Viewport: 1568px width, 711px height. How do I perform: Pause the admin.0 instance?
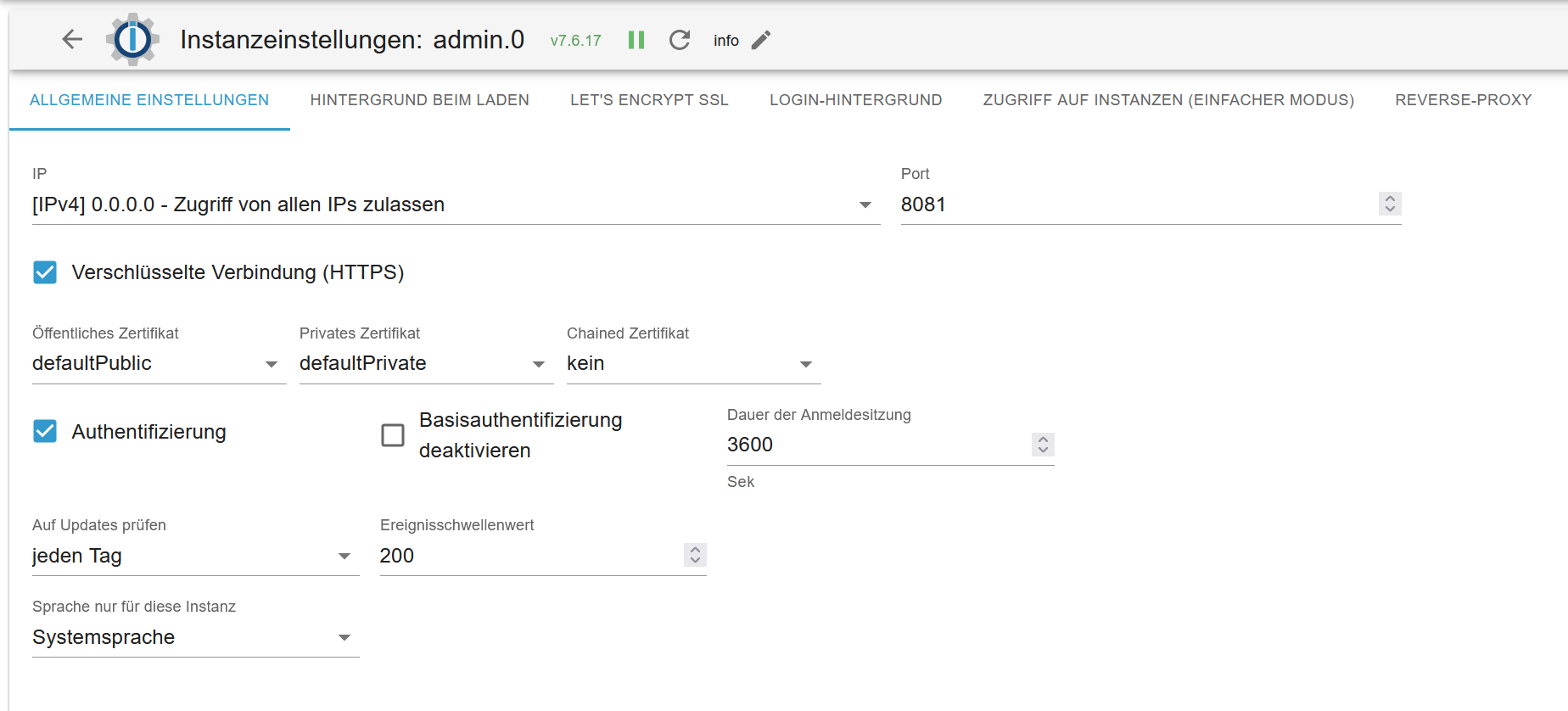636,40
